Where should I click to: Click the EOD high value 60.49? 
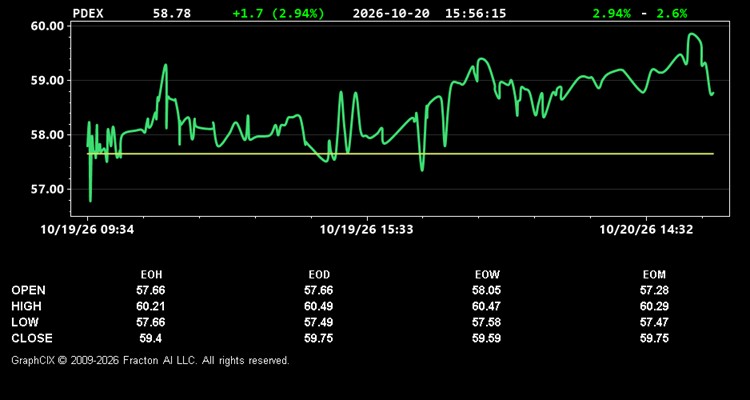319,306
